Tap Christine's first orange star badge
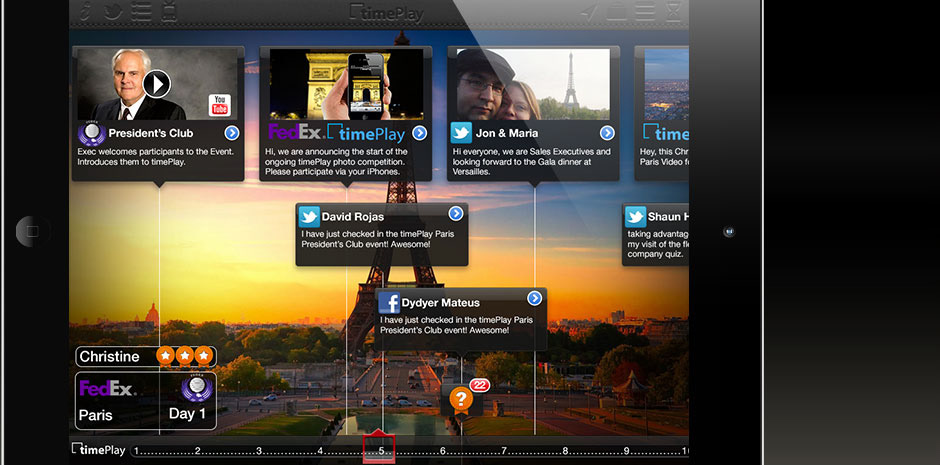The height and width of the screenshot is (465, 940). [165, 355]
